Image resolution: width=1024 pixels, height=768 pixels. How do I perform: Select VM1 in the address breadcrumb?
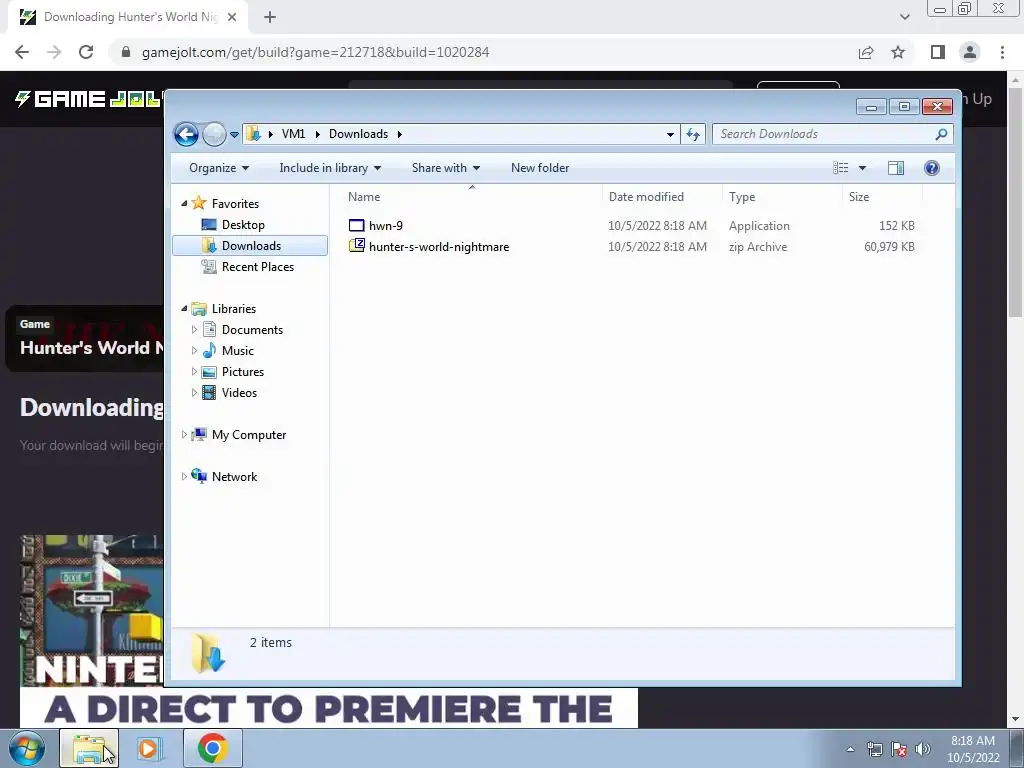[293, 134]
